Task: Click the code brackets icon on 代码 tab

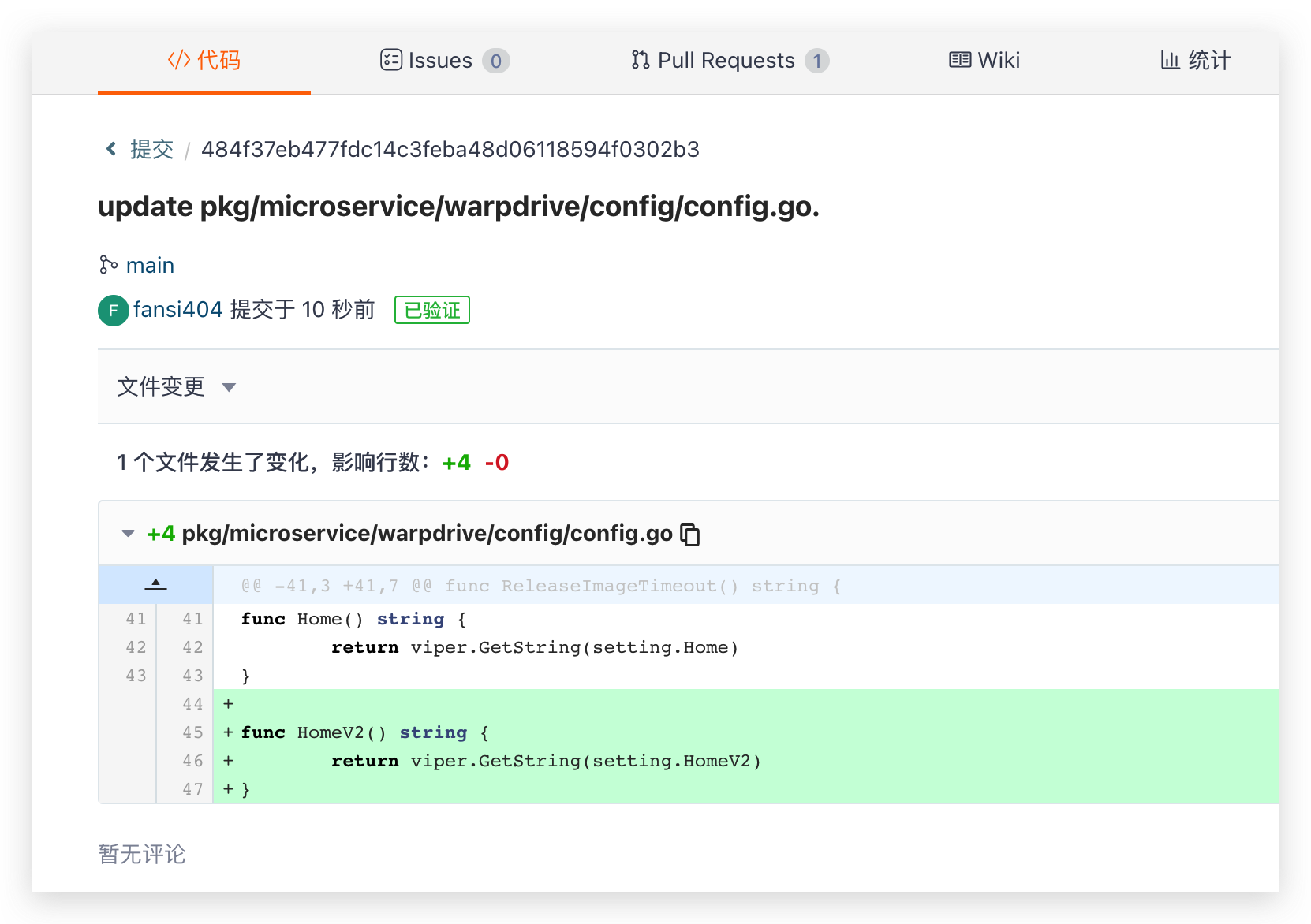Action: tap(179, 60)
